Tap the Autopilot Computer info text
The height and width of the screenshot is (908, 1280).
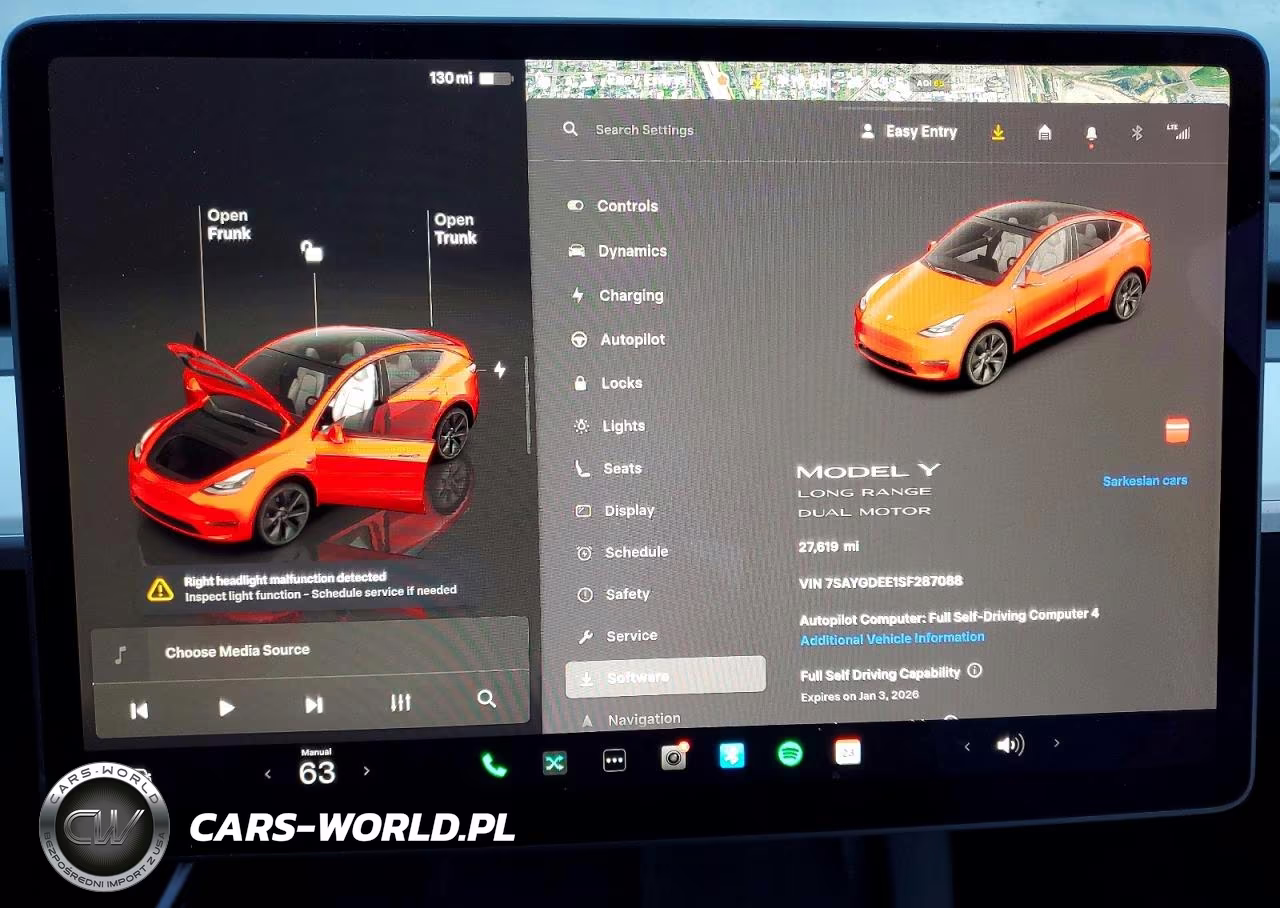tap(949, 617)
